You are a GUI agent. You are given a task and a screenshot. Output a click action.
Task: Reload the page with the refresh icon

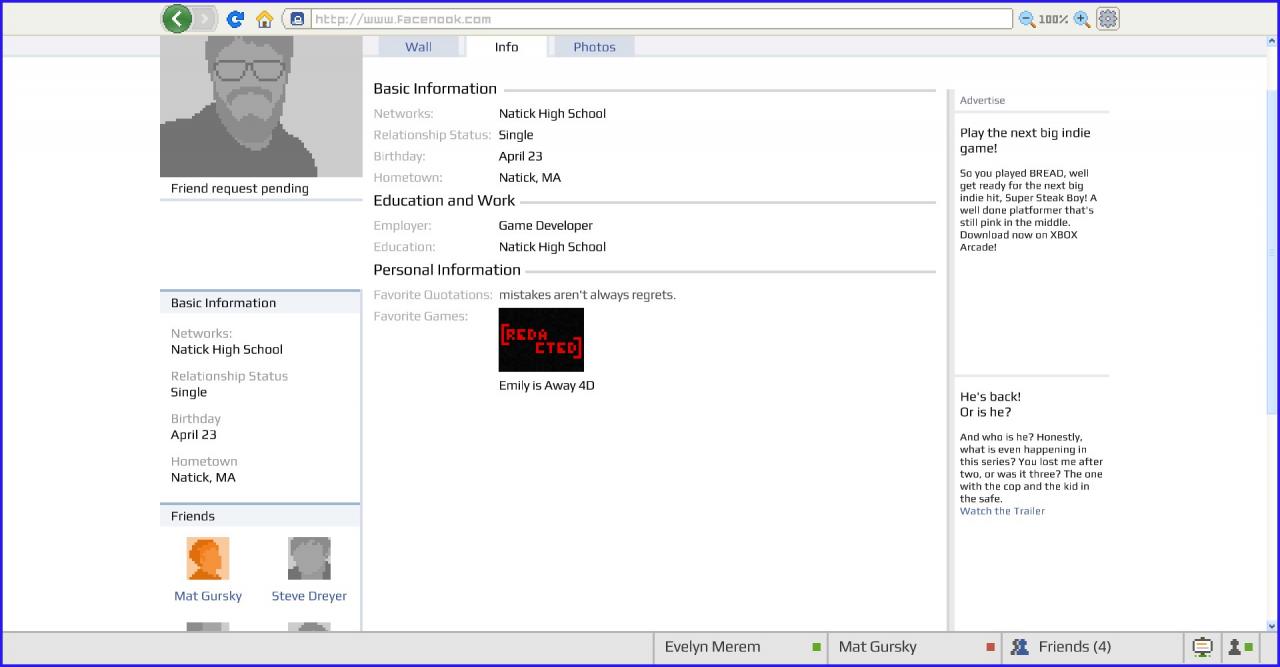pos(235,19)
